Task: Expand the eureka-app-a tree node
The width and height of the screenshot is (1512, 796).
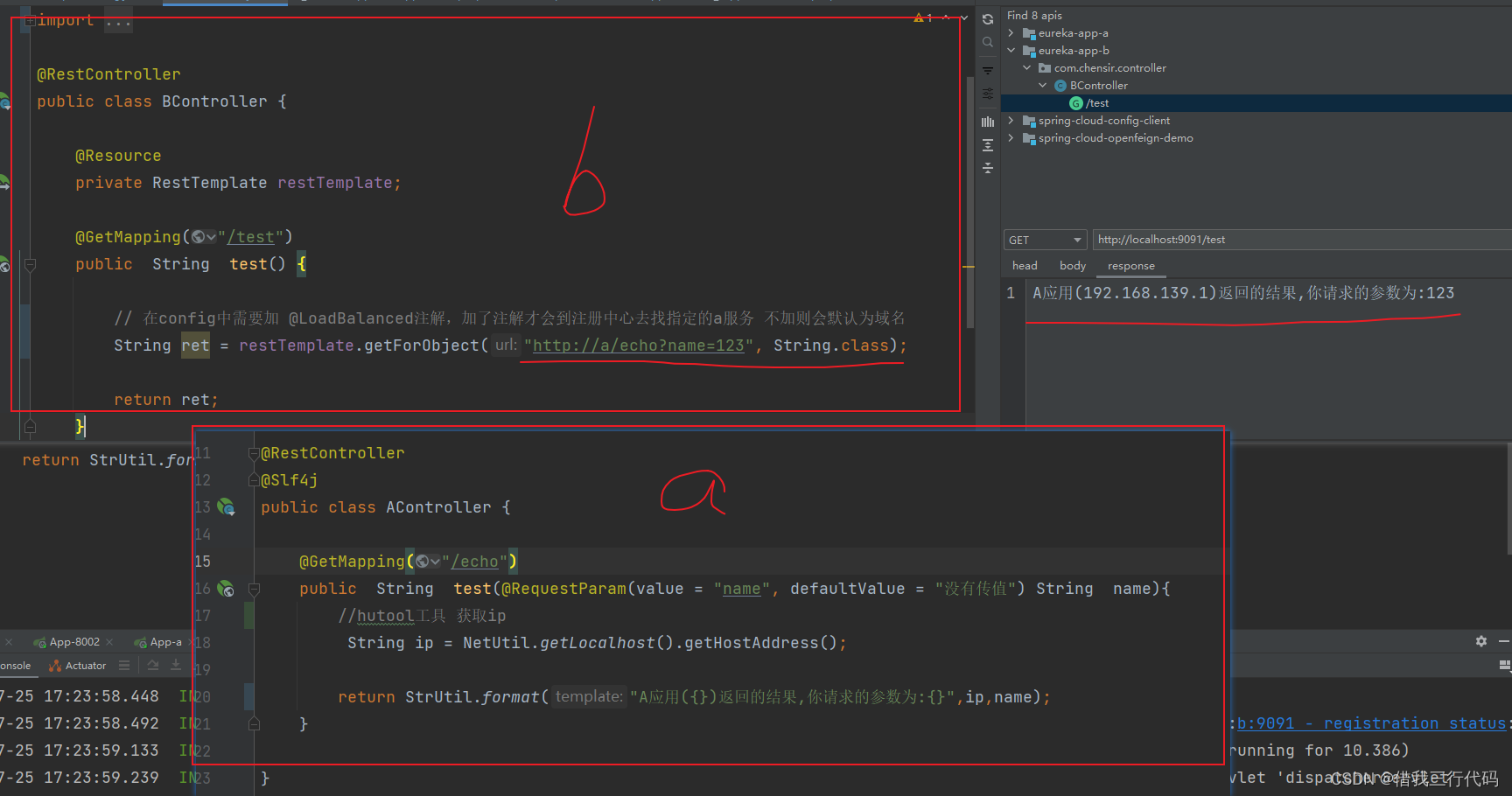Action: pos(1011,32)
